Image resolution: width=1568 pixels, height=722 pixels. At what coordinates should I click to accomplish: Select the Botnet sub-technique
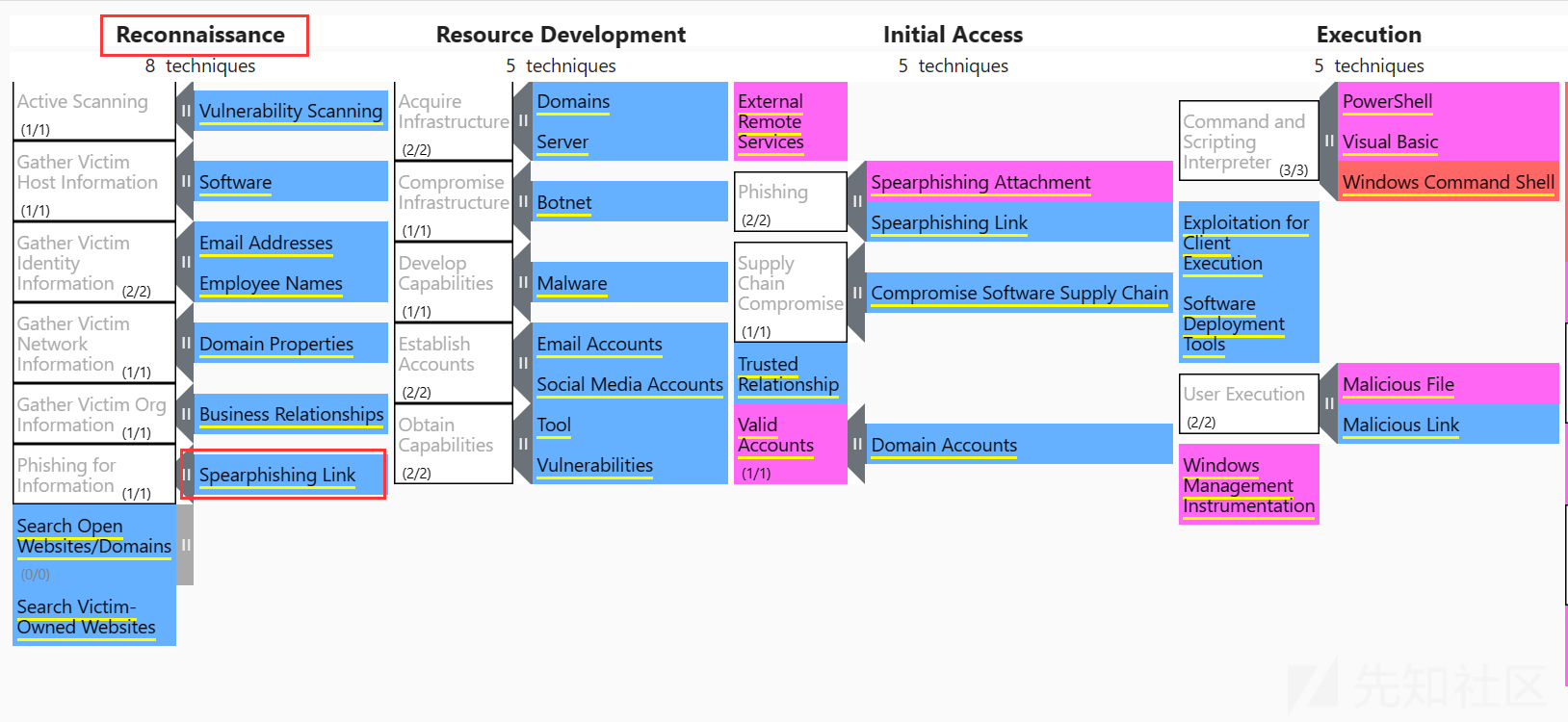coord(630,202)
